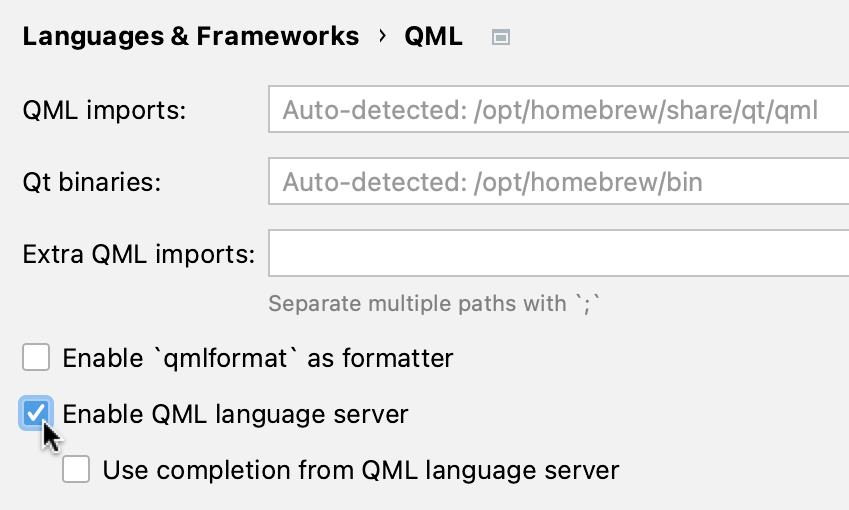Uncheck the Enable QML language server checkbox
849x510 pixels.
(36, 413)
